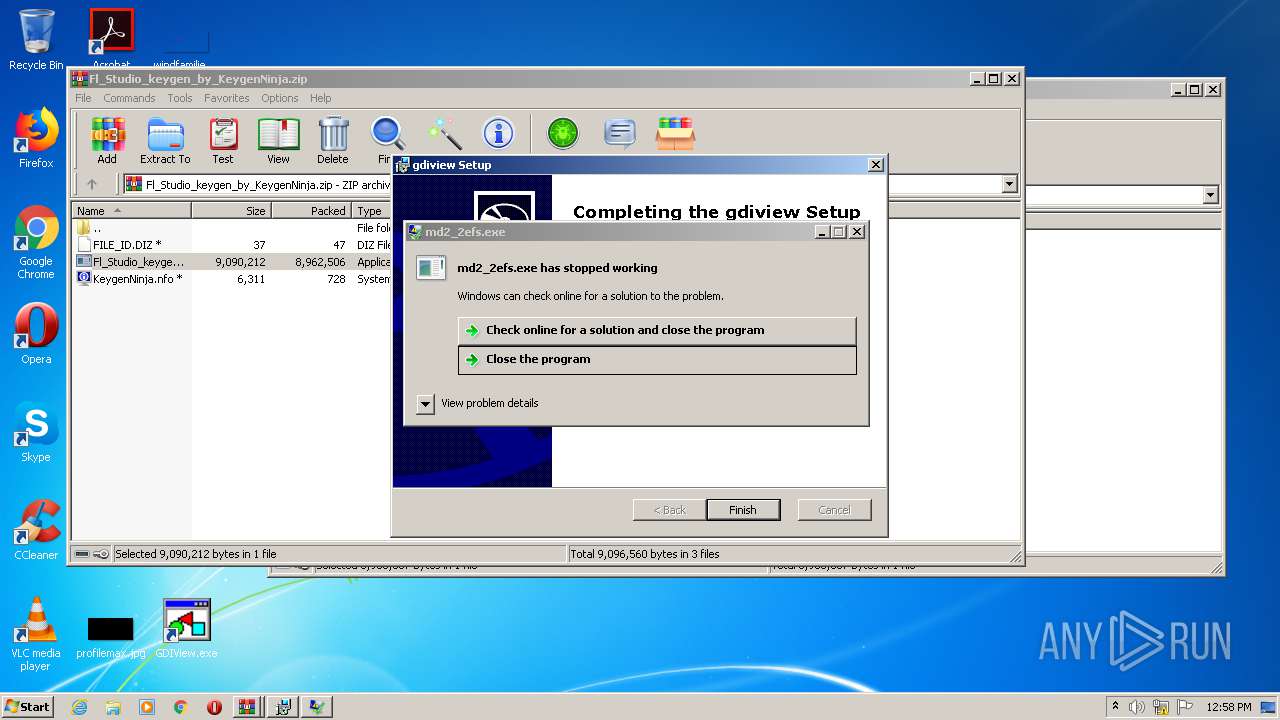This screenshot has height=720, width=1280.
Task: Sort file list by Packed column
Action: coord(311,211)
